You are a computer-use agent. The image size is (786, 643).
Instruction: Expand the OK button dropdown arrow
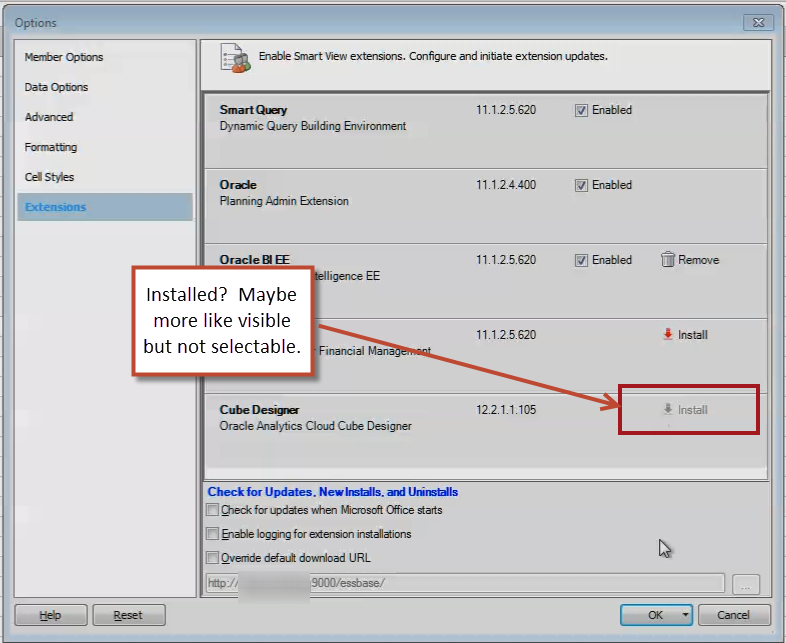685,615
